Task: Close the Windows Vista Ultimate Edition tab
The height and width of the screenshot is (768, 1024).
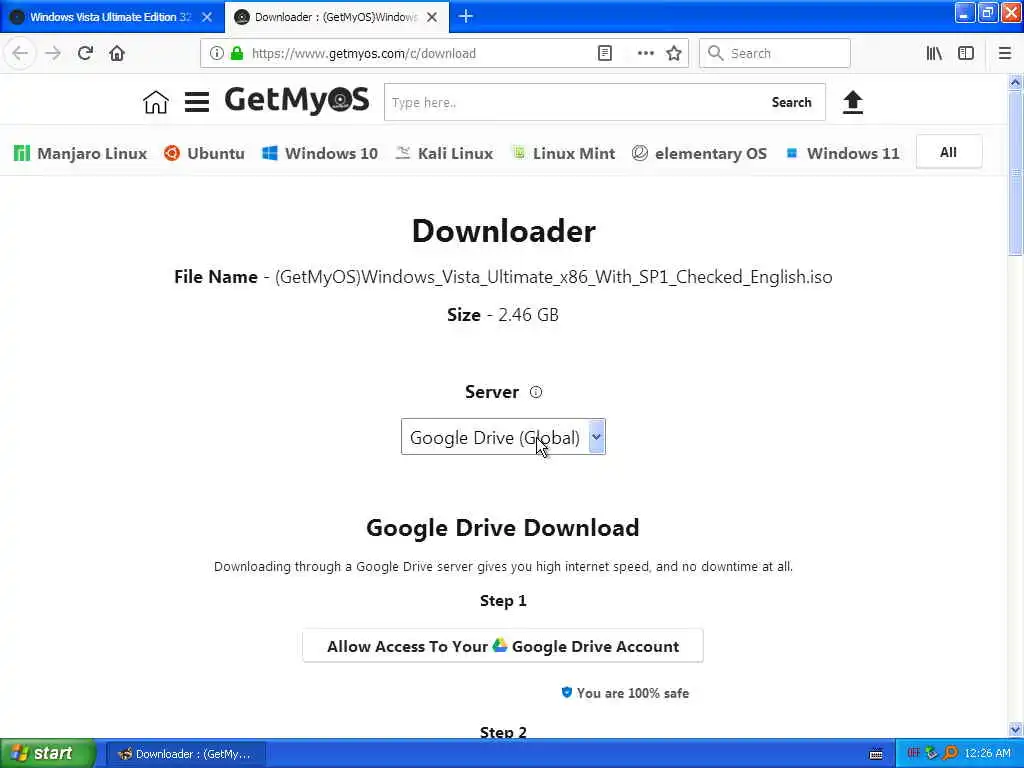Action: click(x=207, y=17)
